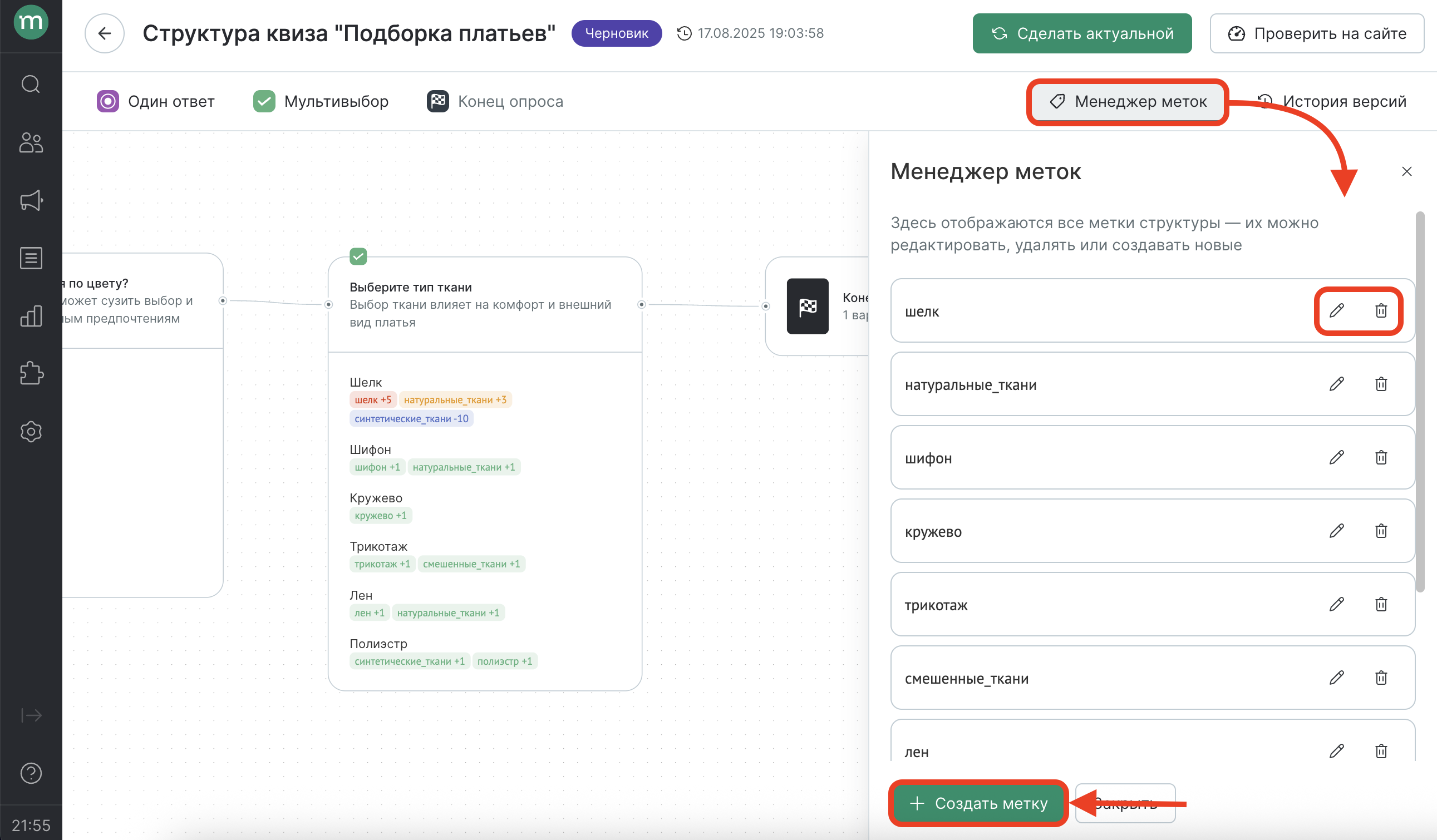Click the смешенные_ткани +1 tag chip

pyautogui.click(x=471, y=564)
